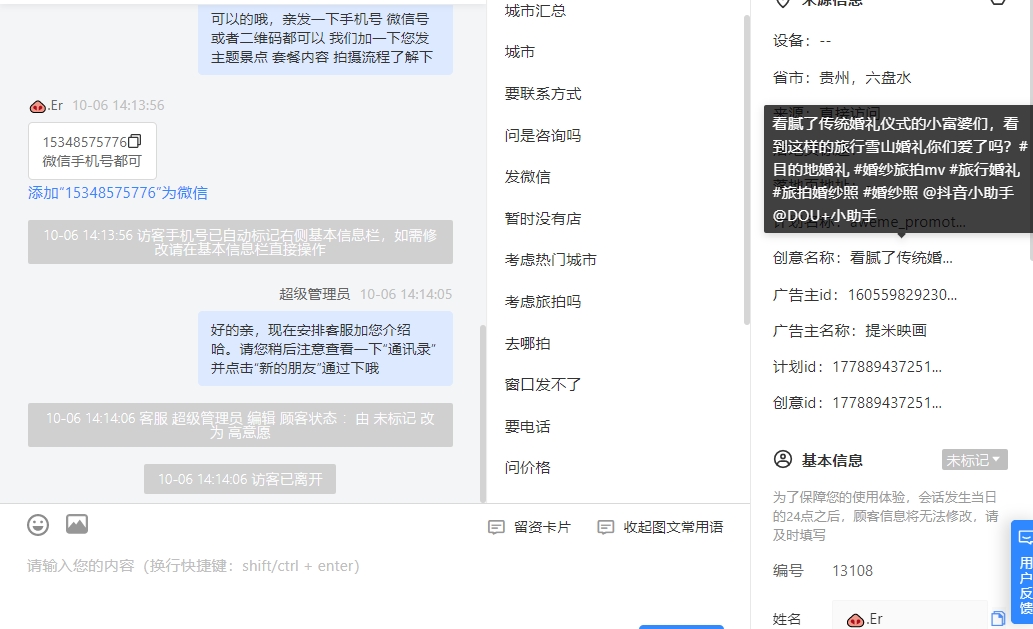The image size is (1033, 629).
Task: Click the 创意名称 line
Action: point(863,258)
